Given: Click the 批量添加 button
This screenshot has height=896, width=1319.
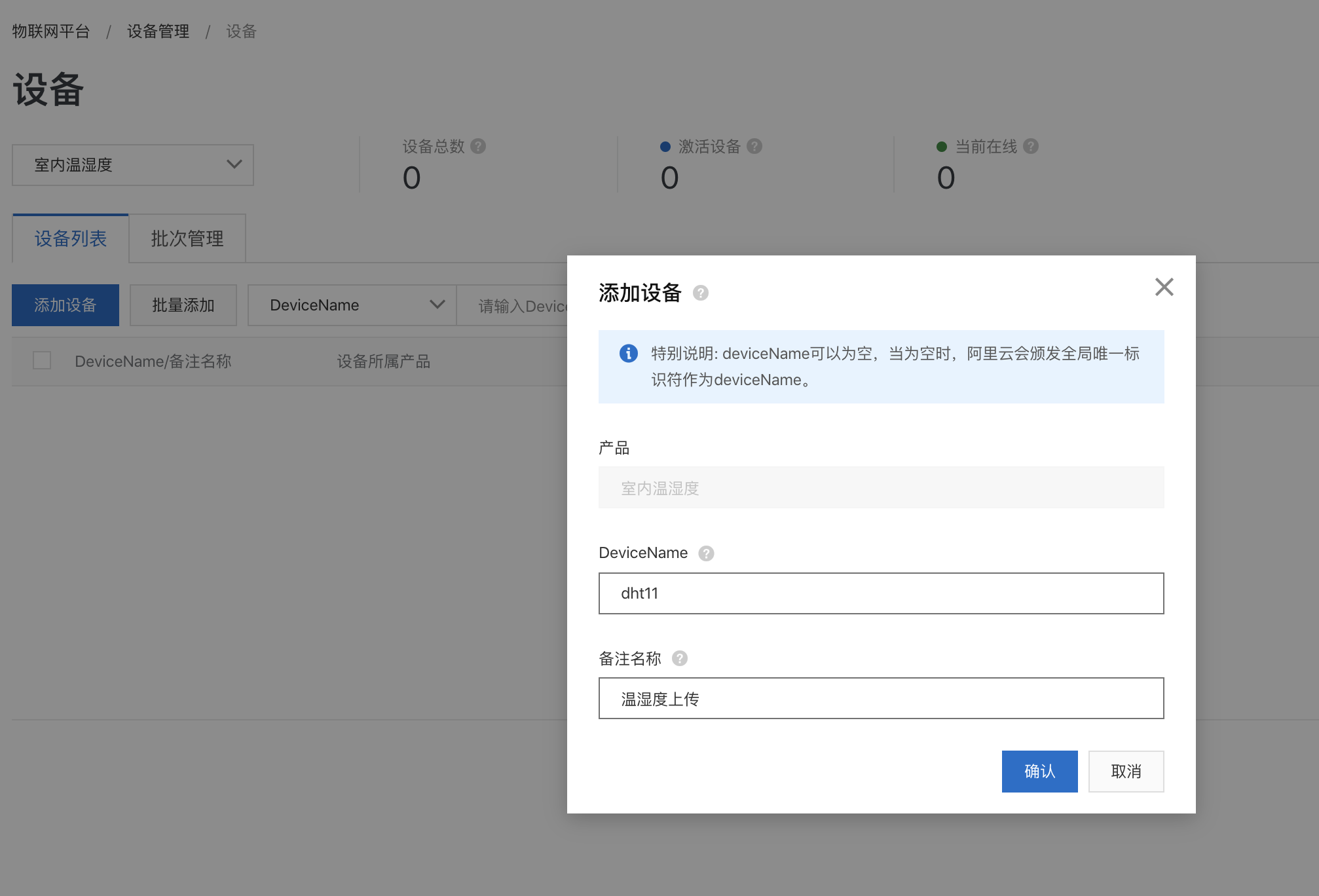Looking at the screenshot, I should (183, 305).
